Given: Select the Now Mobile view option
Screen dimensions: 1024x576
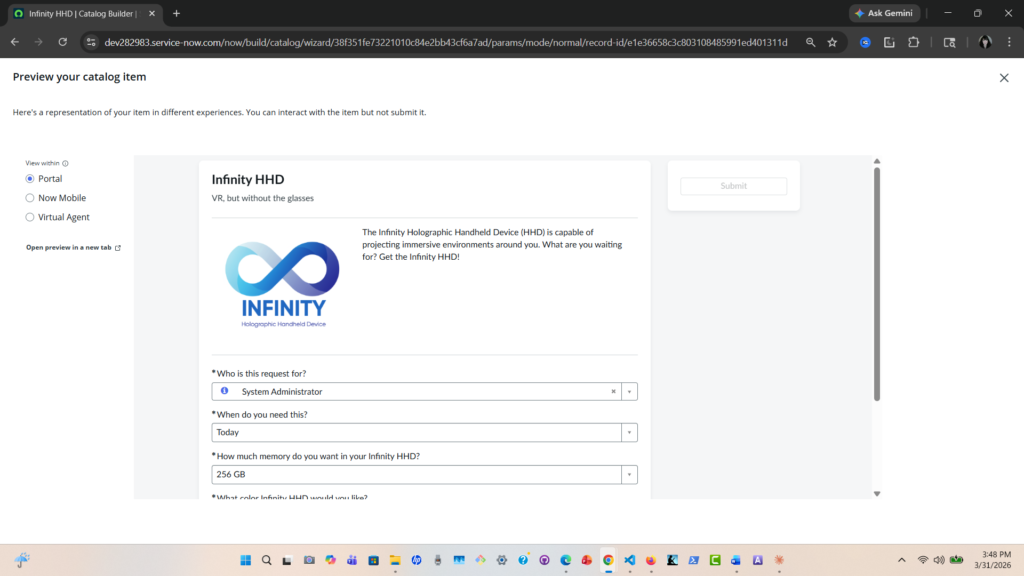Looking at the screenshot, I should point(30,198).
